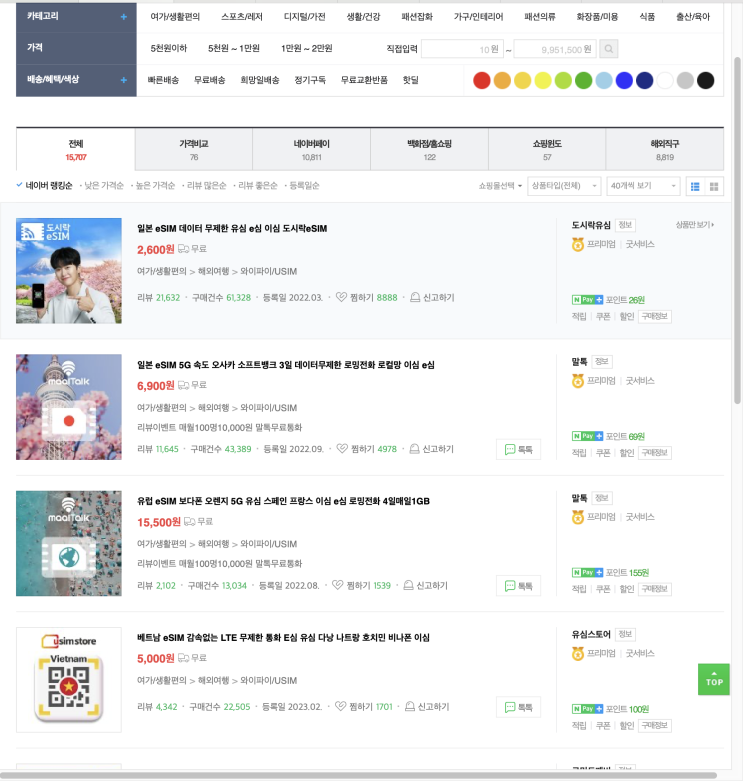Click 정보 button next to 유심스토어
This screenshot has width=743, height=781.
coord(625,634)
